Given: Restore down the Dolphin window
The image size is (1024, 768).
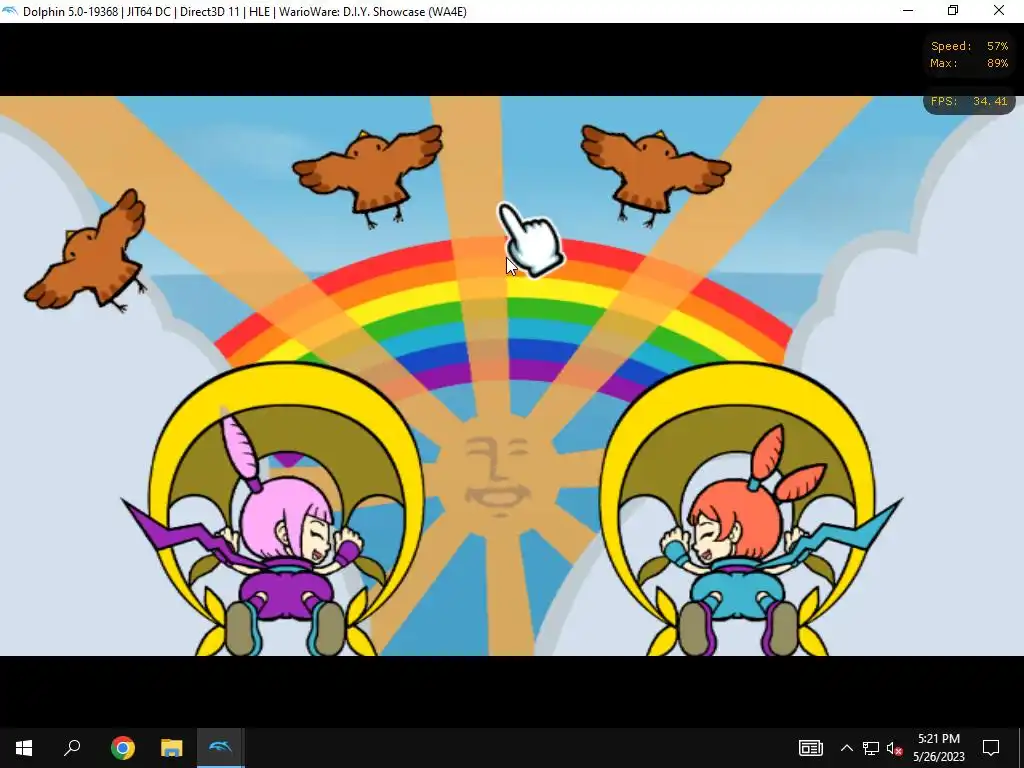Looking at the screenshot, I should click(953, 11).
